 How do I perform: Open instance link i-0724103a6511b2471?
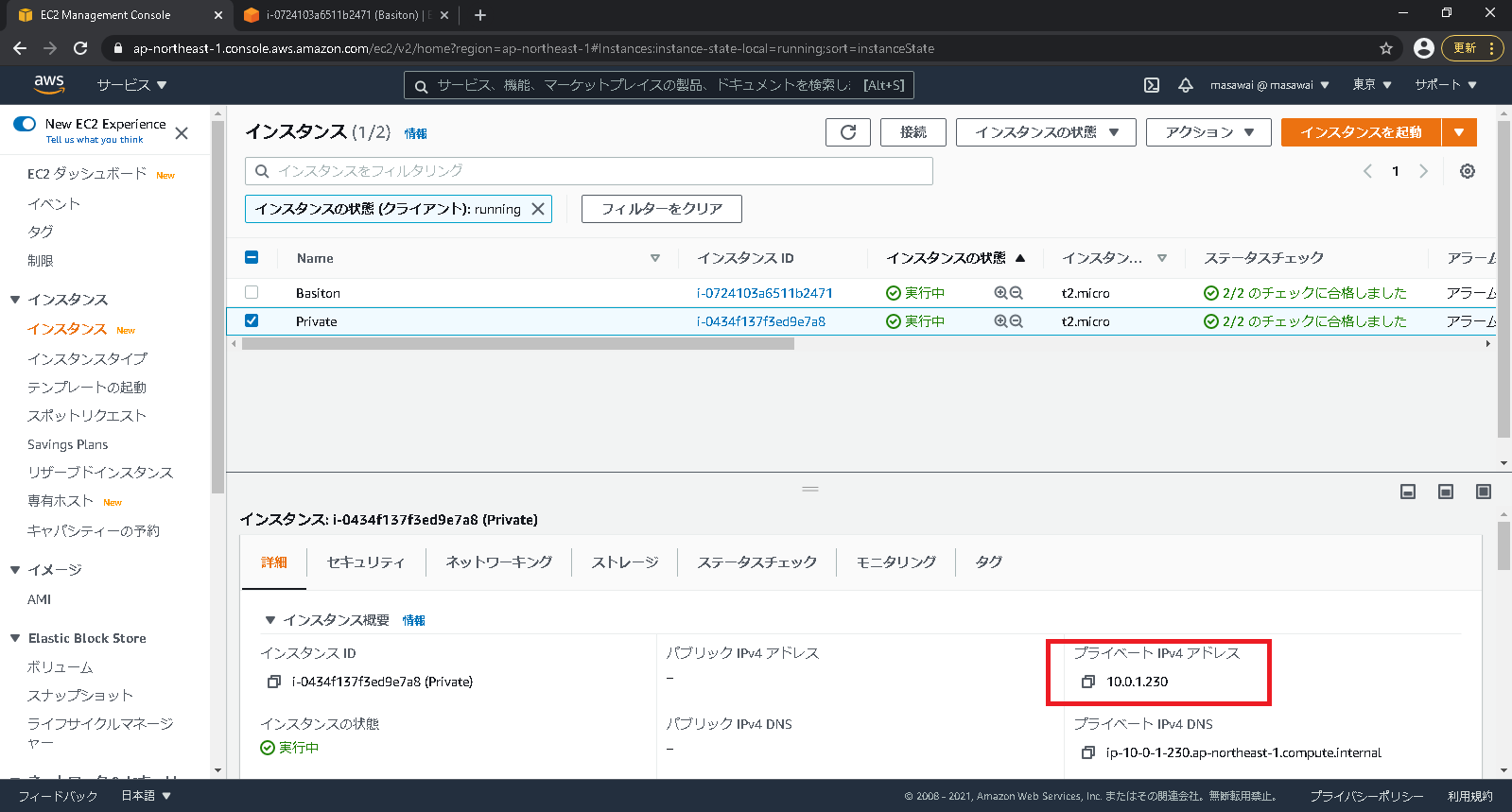764,293
